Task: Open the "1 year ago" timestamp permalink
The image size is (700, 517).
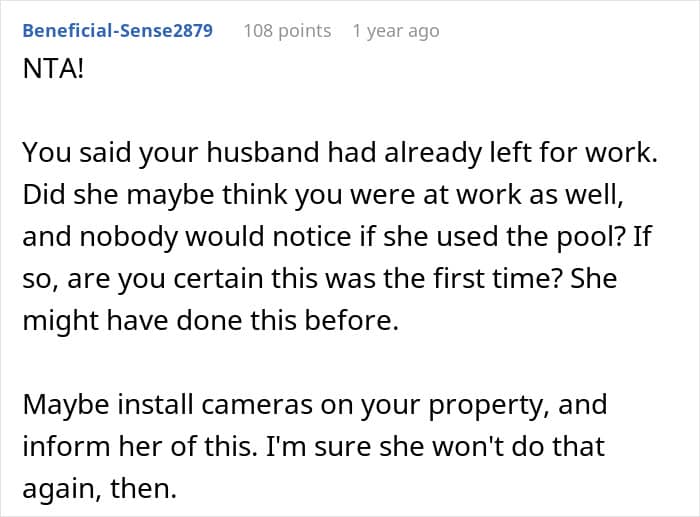Action: [x=395, y=31]
